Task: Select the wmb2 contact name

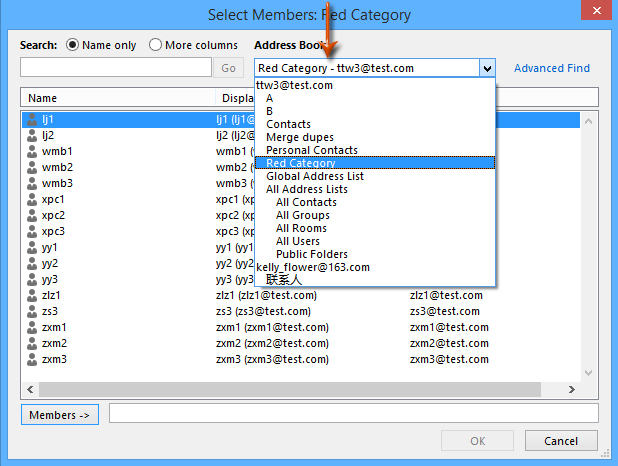Action: point(58,168)
